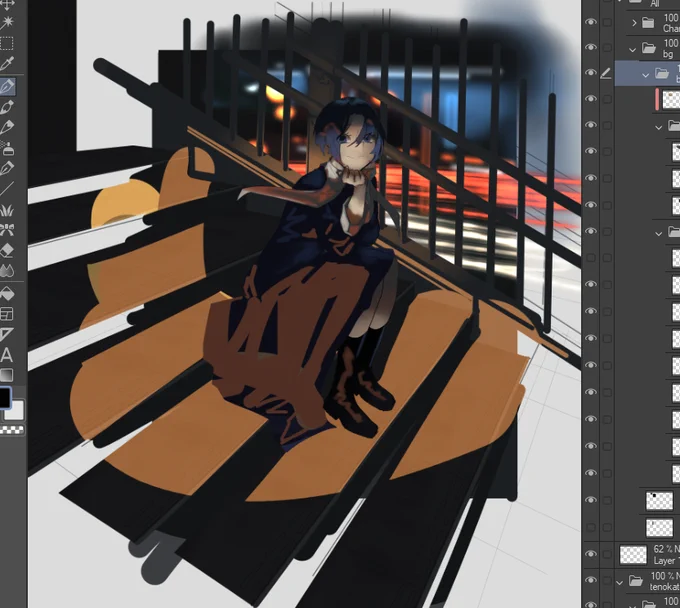Toggle lock box on bg folder row
This screenshot has height=608, width=680.
coord(607,47)
